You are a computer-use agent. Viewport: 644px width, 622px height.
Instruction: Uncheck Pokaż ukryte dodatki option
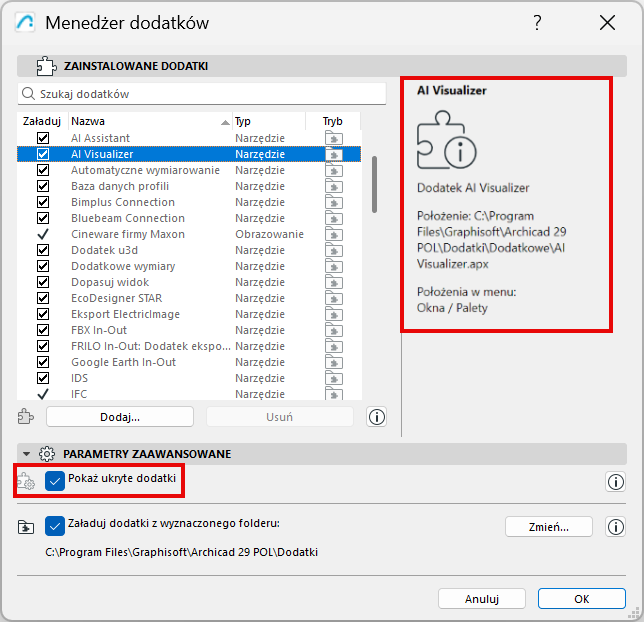(x=55, y=481)
